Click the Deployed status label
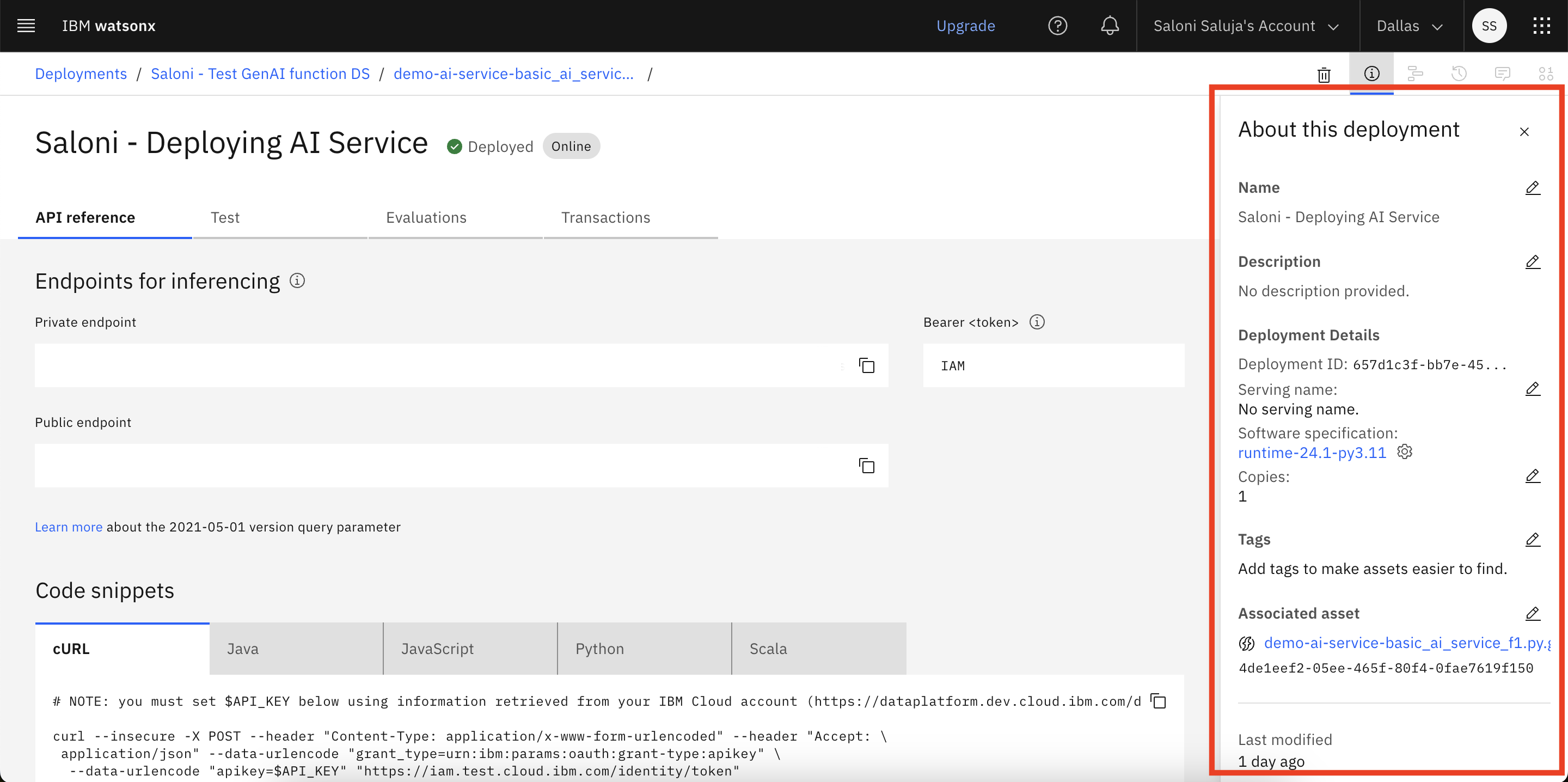 click(x=500, y=147)
